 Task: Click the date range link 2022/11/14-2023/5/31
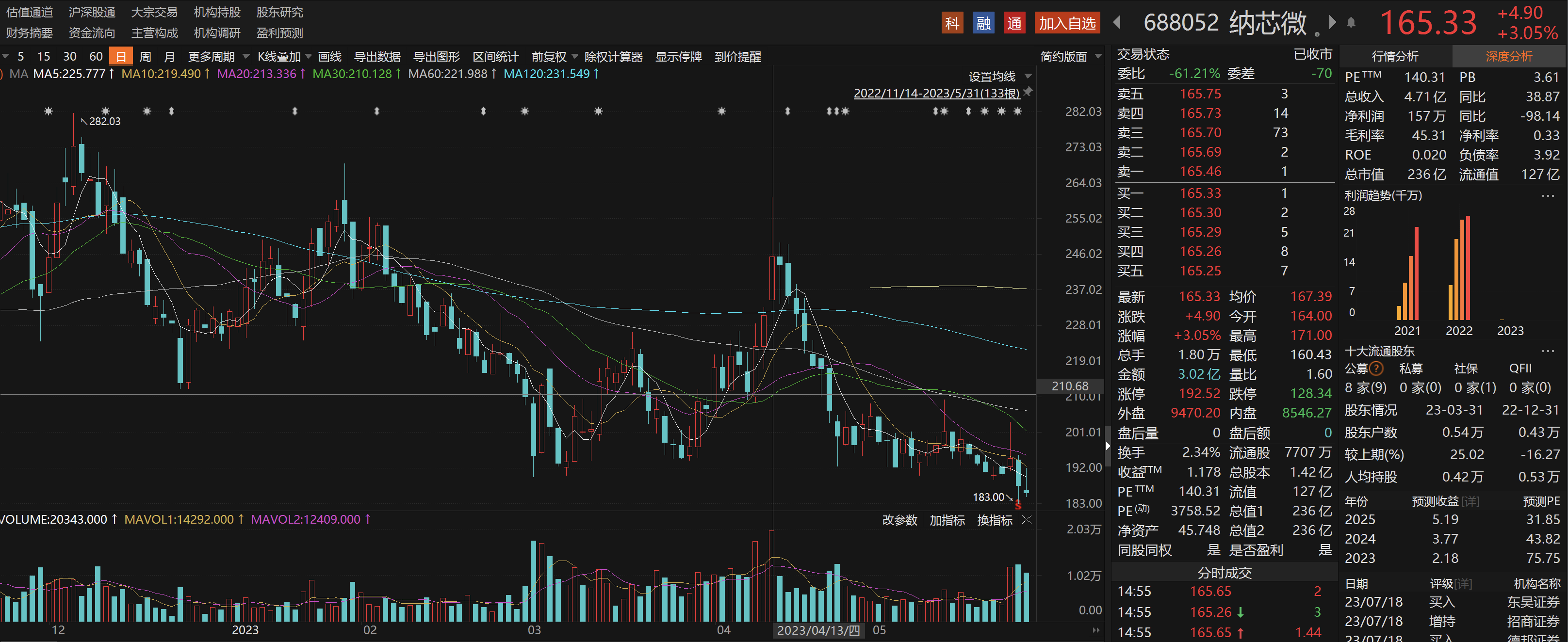pyautogui.click(x=936, y=93)
